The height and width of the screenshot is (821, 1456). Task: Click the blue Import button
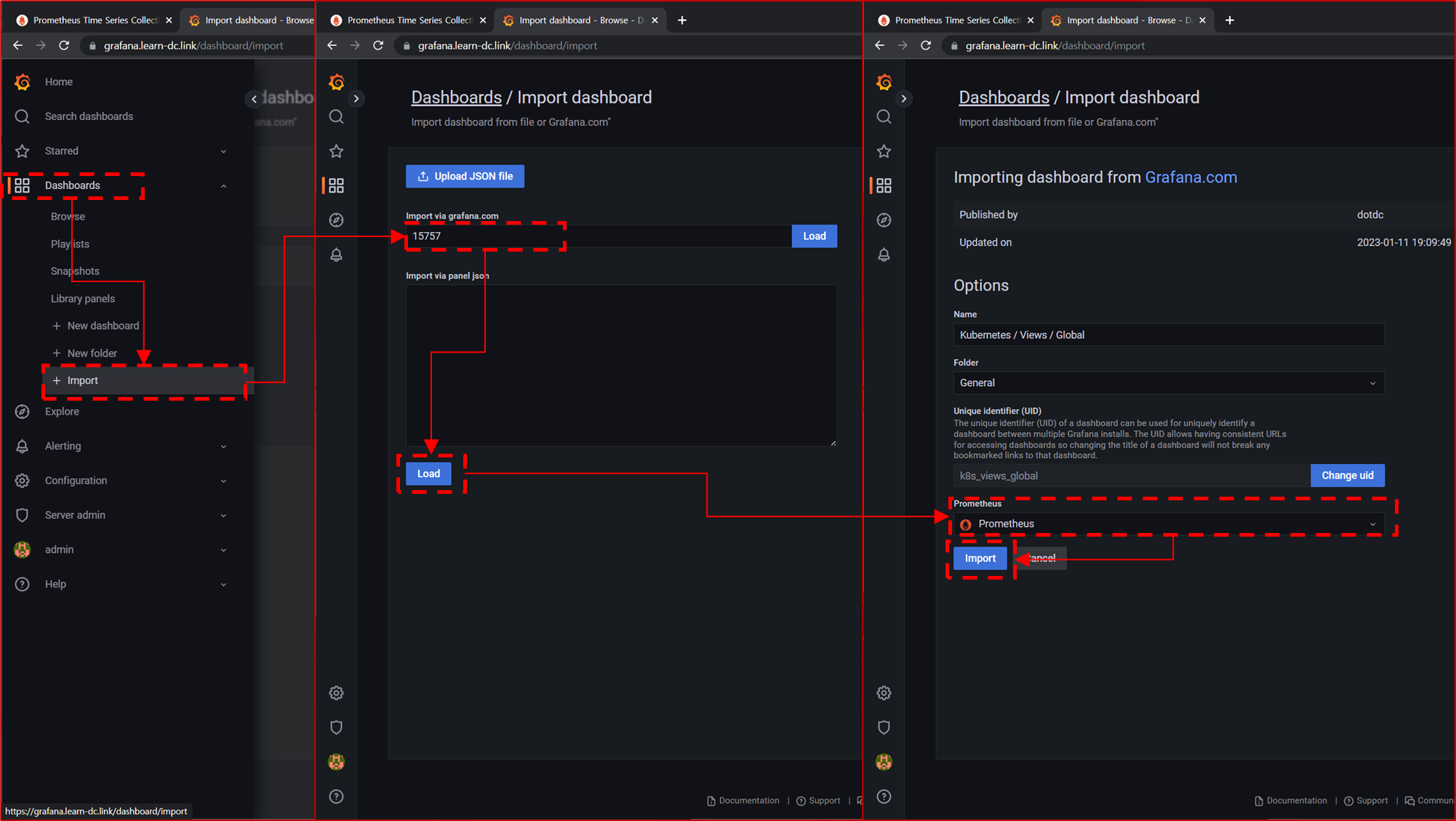(980, 558)
